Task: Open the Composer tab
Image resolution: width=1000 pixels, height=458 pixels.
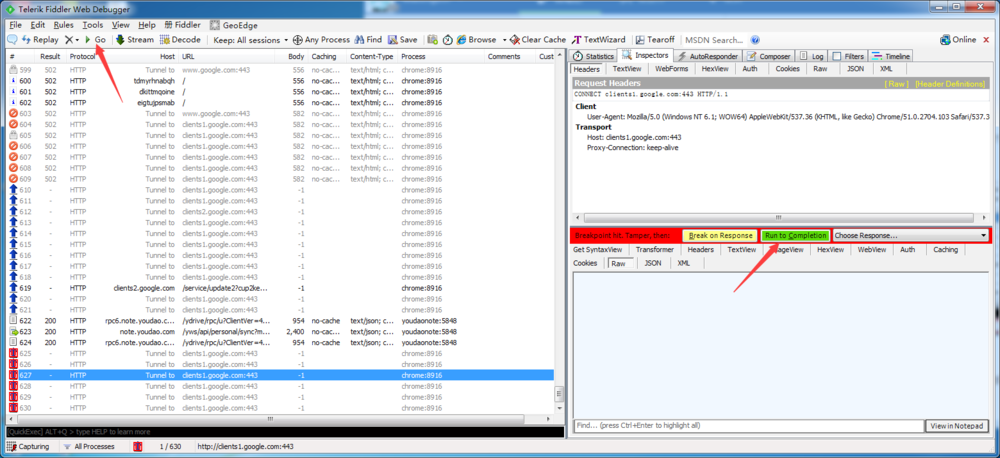Action: (769, 56)
